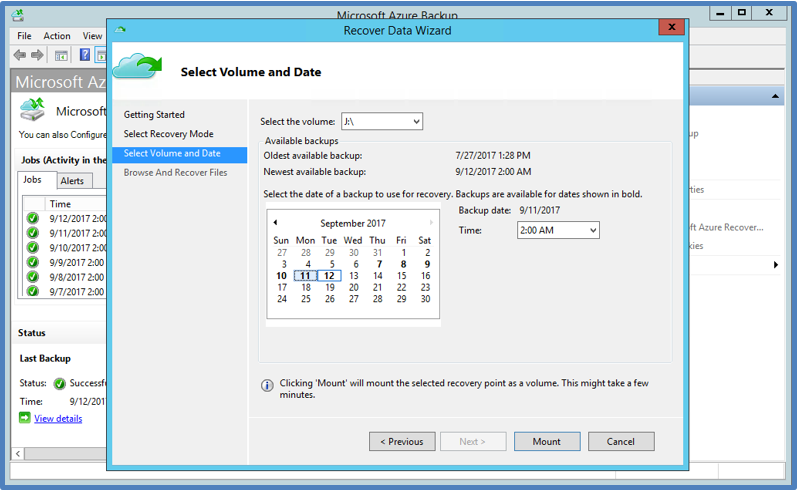Open the View menu

point(92,36)
